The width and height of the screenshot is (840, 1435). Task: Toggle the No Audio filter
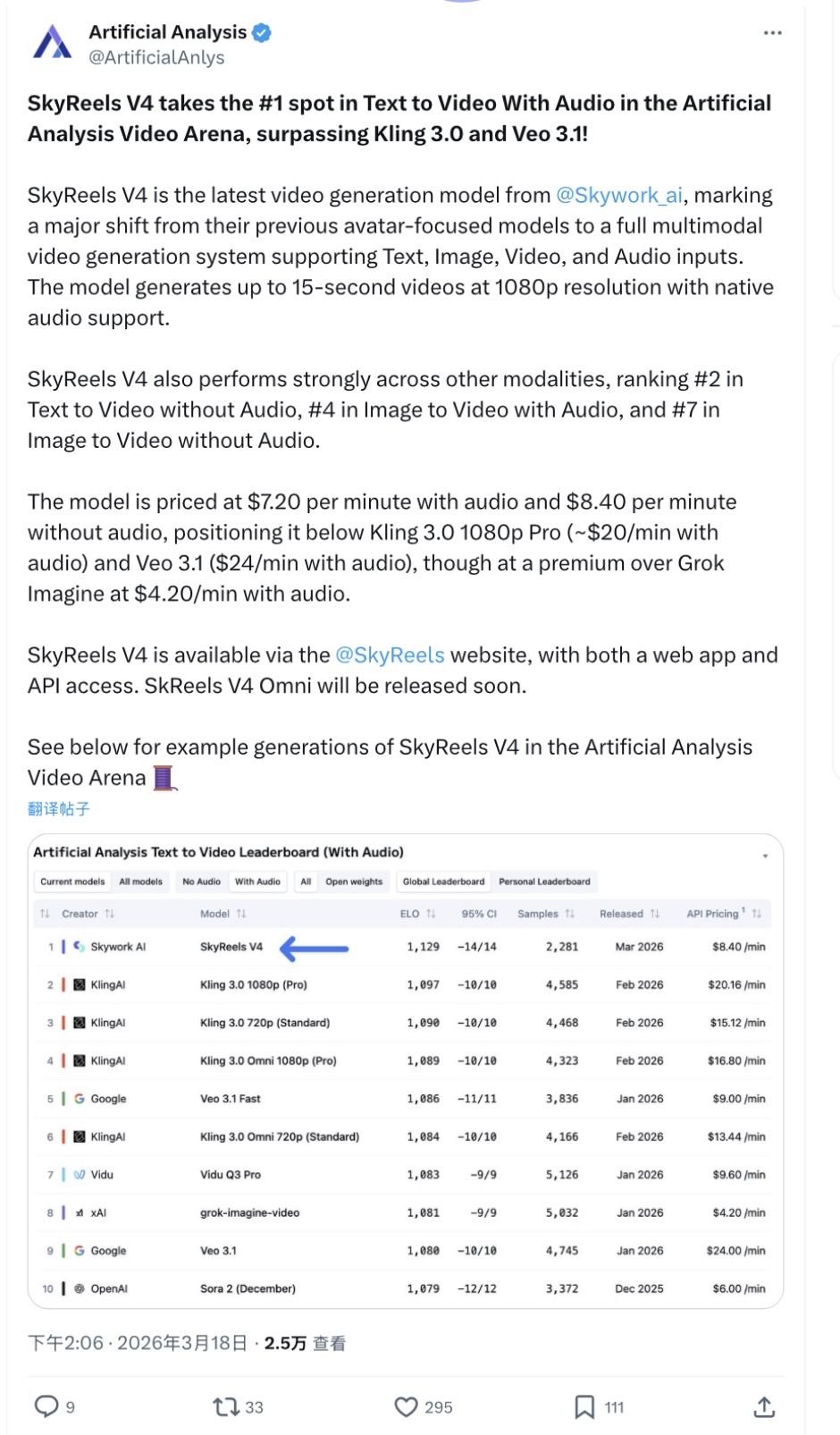pos(201,882)
